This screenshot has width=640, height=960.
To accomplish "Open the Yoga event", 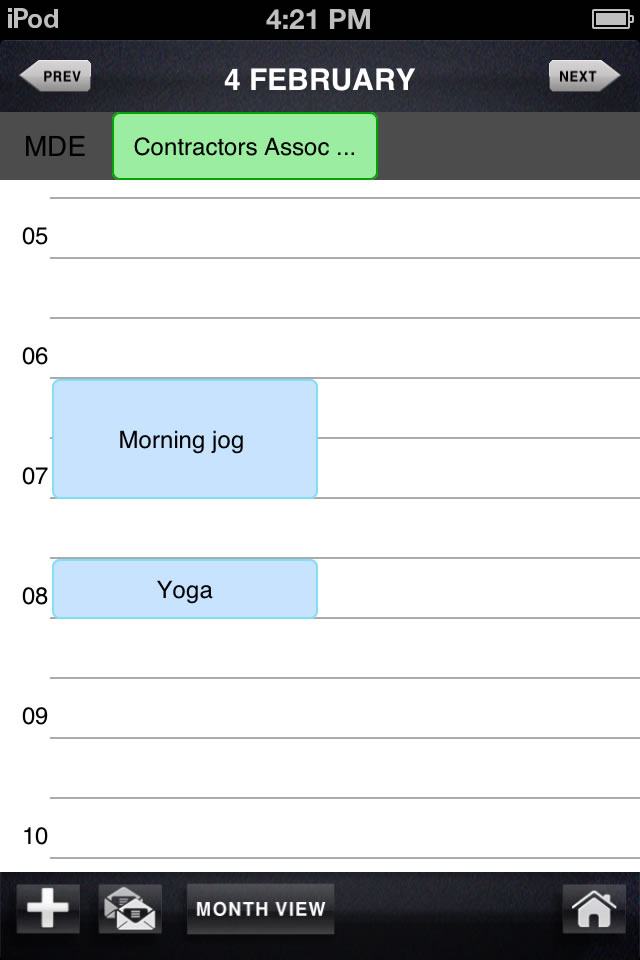I will [184, 589].
